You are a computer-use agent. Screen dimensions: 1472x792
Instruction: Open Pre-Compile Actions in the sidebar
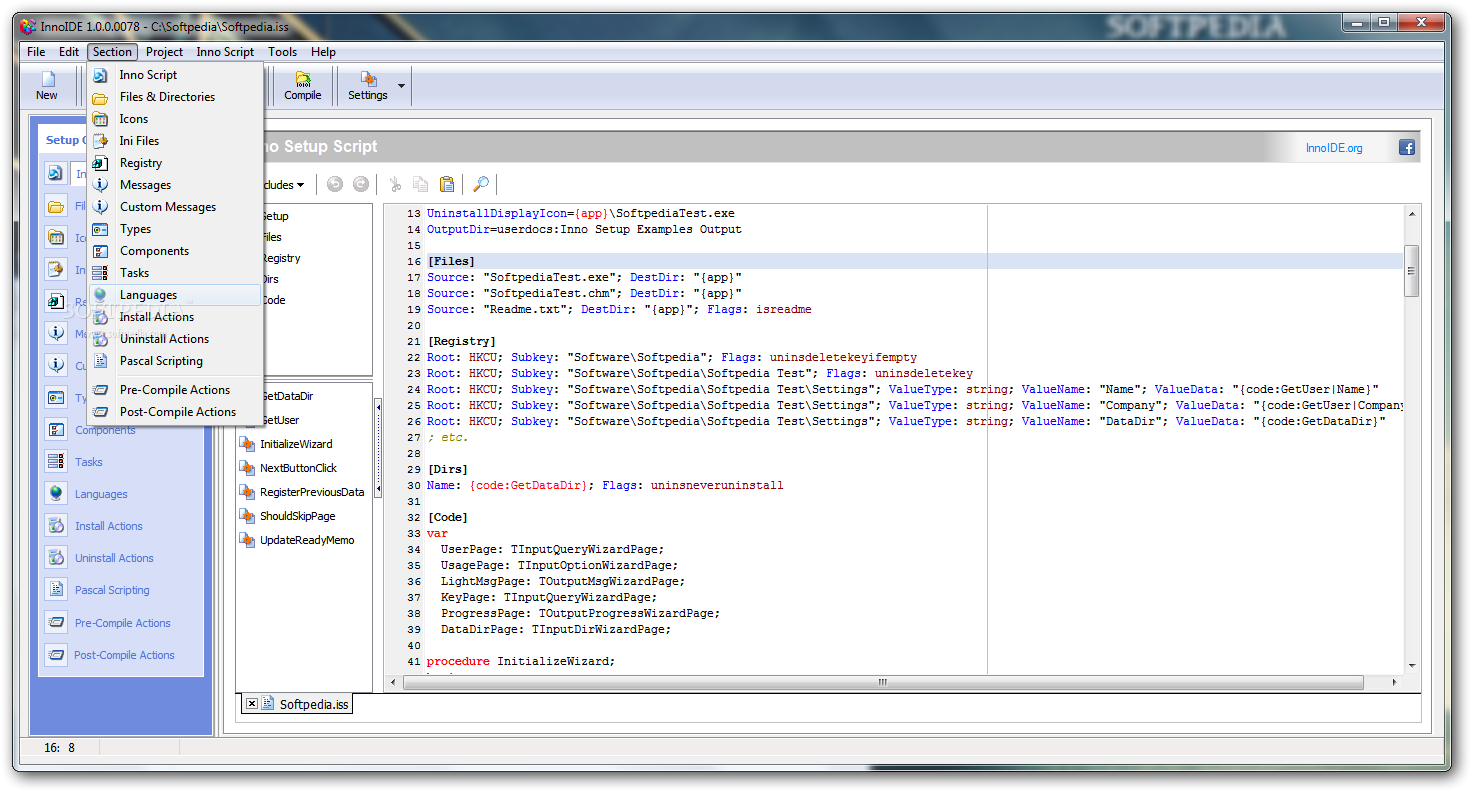pos(122,623)
